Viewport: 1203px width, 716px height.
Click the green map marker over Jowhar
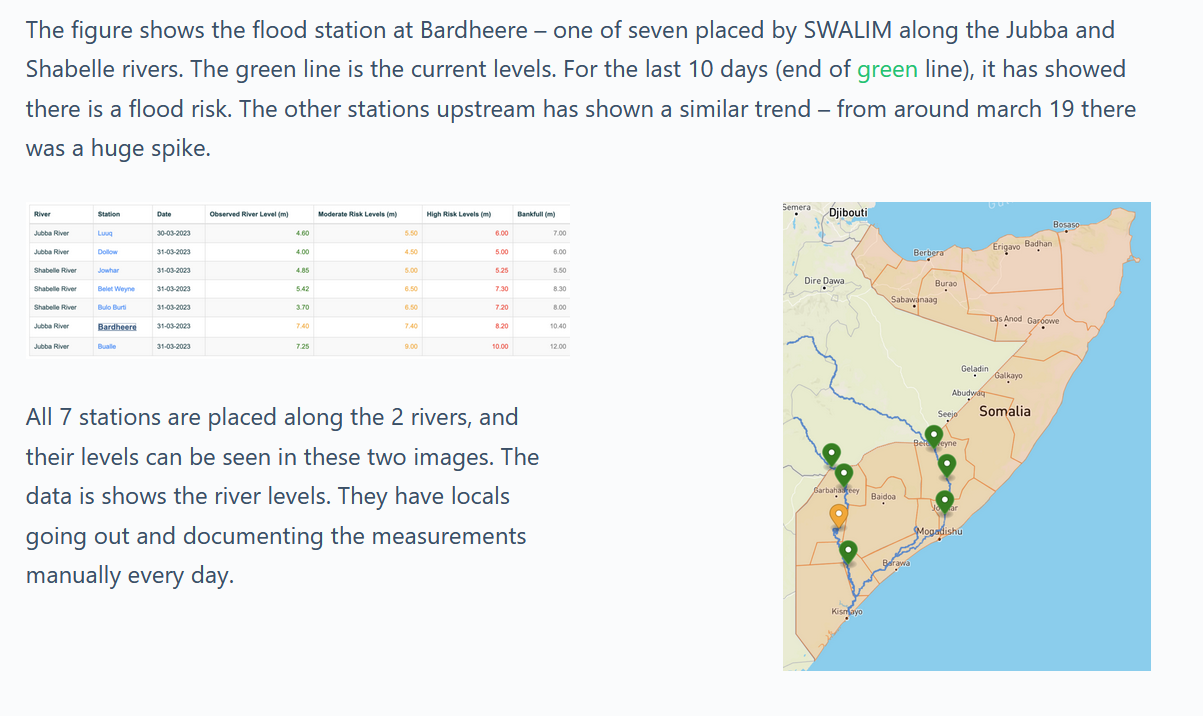[945, 502]
